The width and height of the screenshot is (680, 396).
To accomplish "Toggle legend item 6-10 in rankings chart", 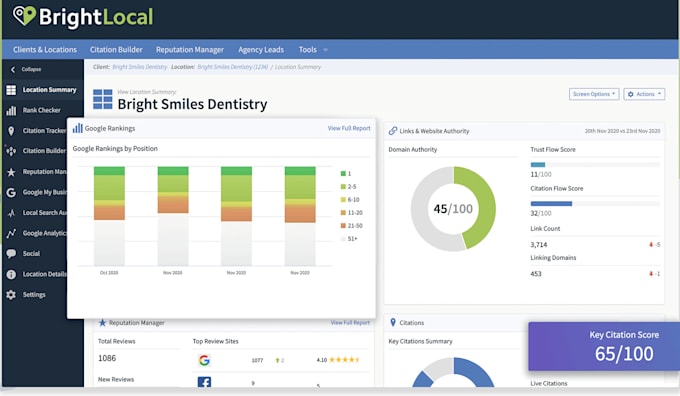I will 350,200.
